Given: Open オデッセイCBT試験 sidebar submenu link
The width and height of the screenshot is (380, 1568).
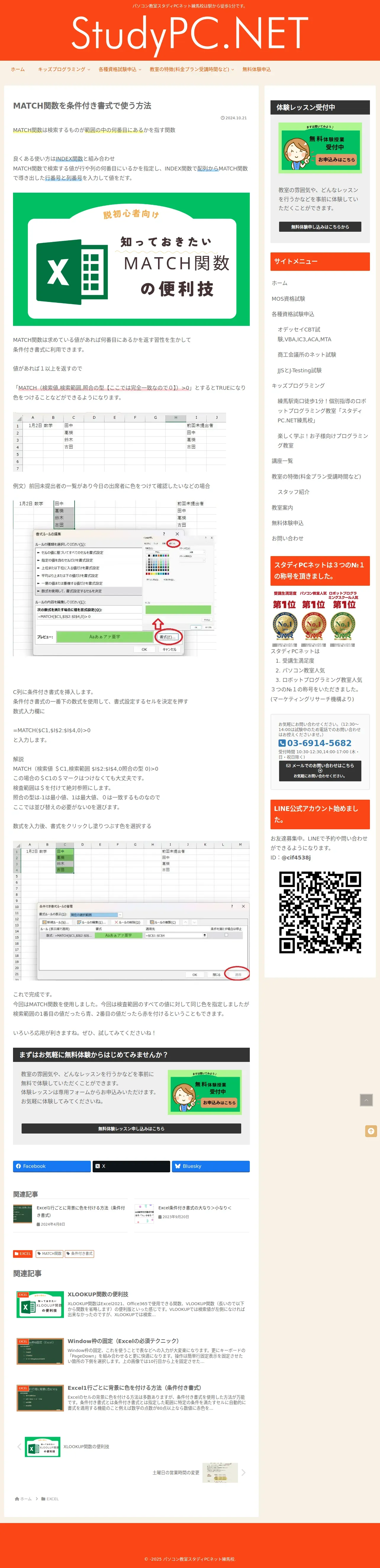Looking at the screenshot, I should coord(305,334).
